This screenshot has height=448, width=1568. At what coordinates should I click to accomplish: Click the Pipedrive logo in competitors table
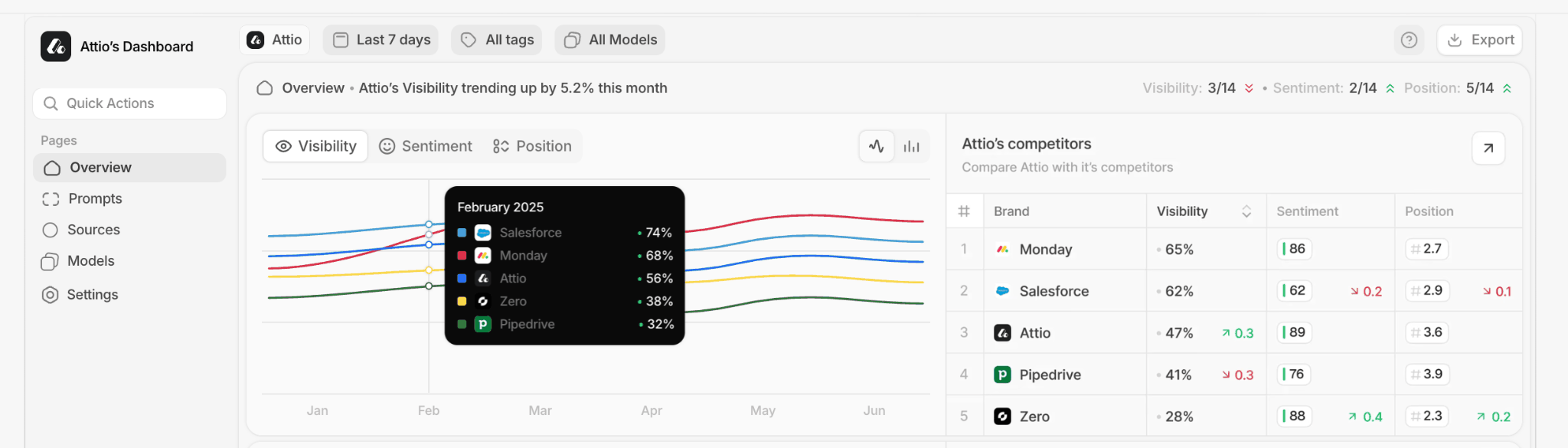click(1002, 374)
